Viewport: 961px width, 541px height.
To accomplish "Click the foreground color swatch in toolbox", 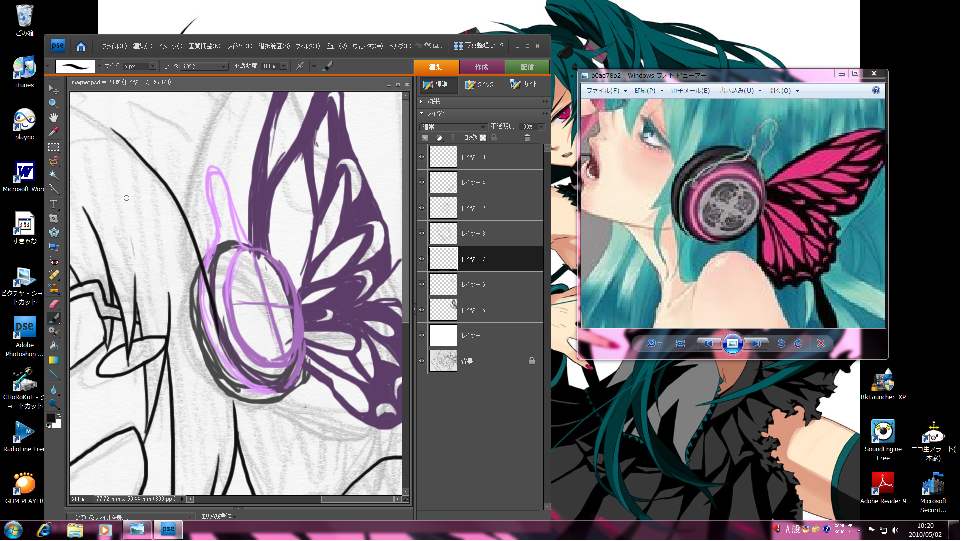I will (x=51, y=418).
